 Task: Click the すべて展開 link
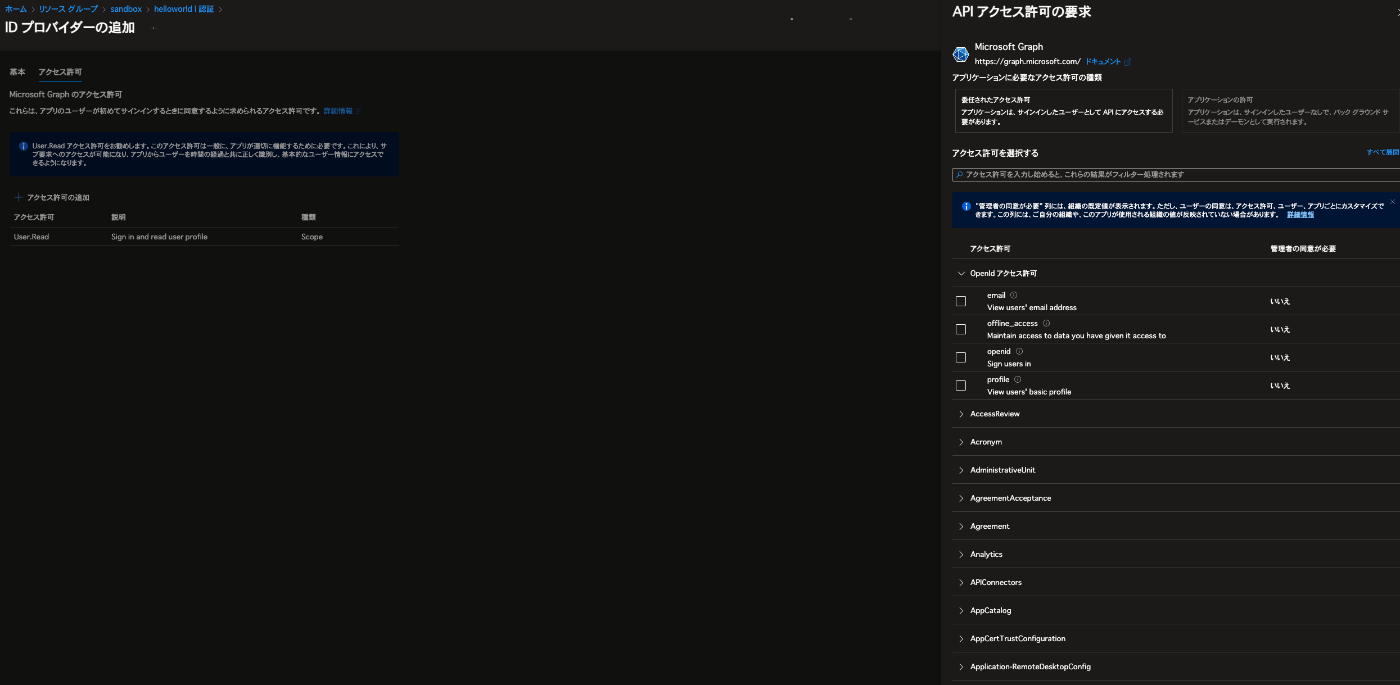(1382, 152)
